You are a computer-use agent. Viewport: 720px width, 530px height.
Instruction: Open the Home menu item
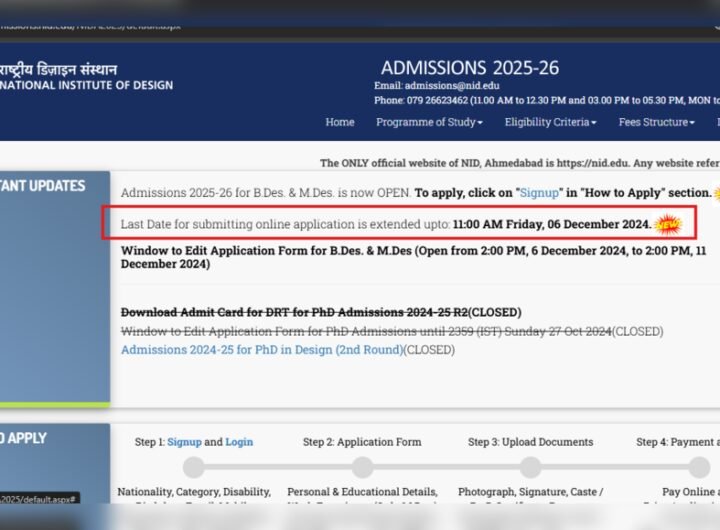point(340,122)
